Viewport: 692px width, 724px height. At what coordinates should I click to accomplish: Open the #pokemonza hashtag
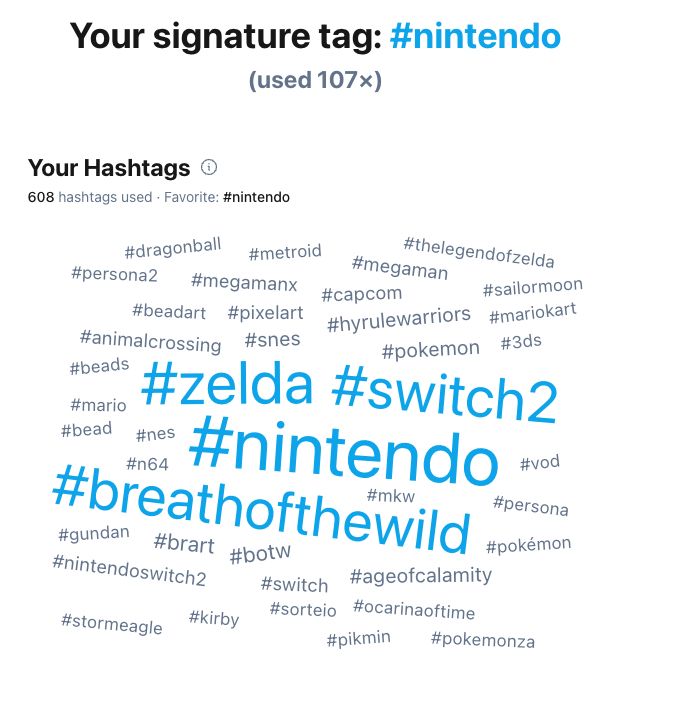pyautogui.click(x=483, y=640)
